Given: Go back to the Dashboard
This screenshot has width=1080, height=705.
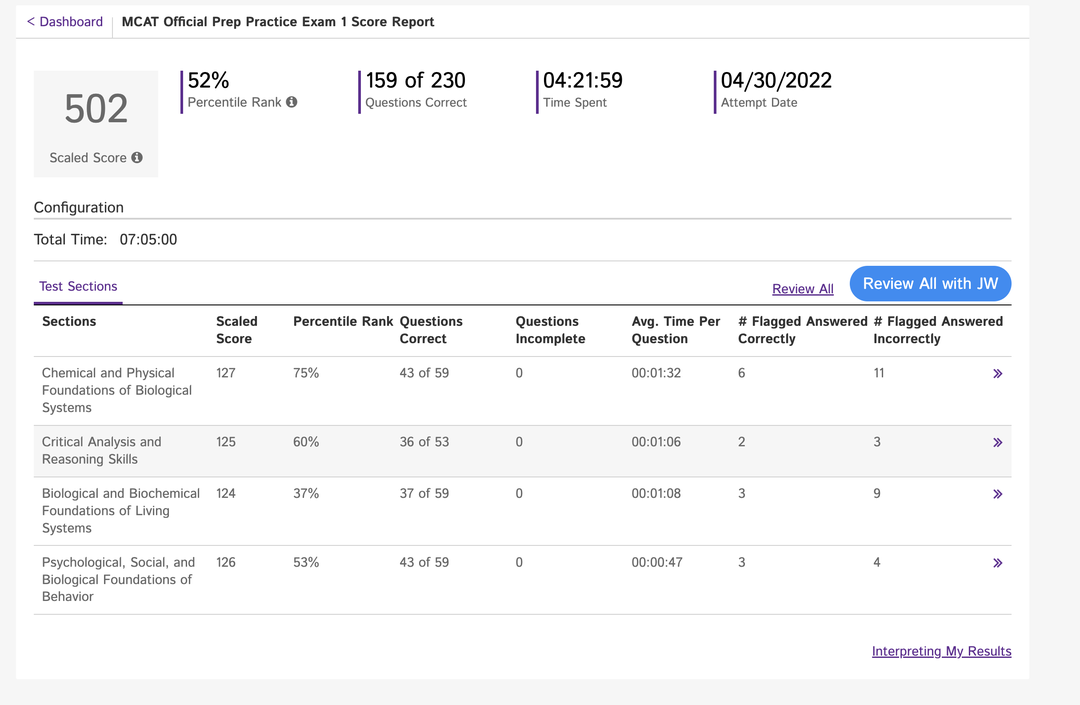Looking at the screenshot, I should (x=65, y=22).
